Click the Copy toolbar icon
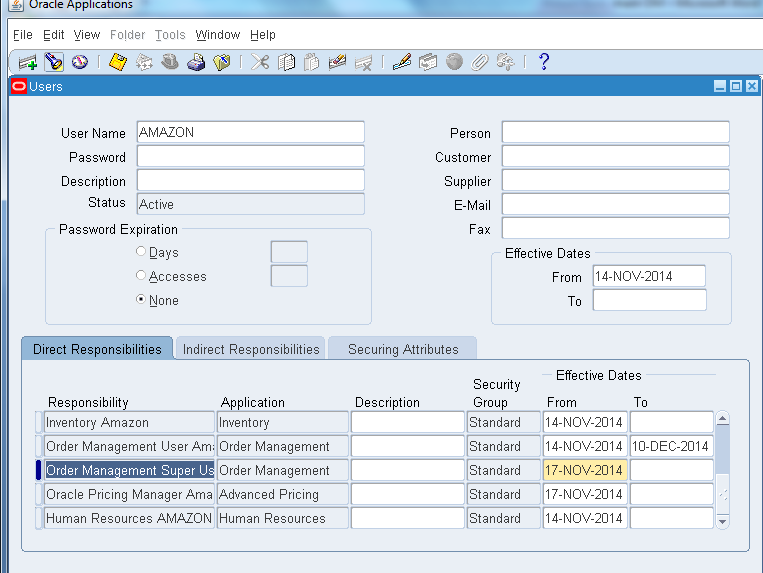 (x=286, y=62)
